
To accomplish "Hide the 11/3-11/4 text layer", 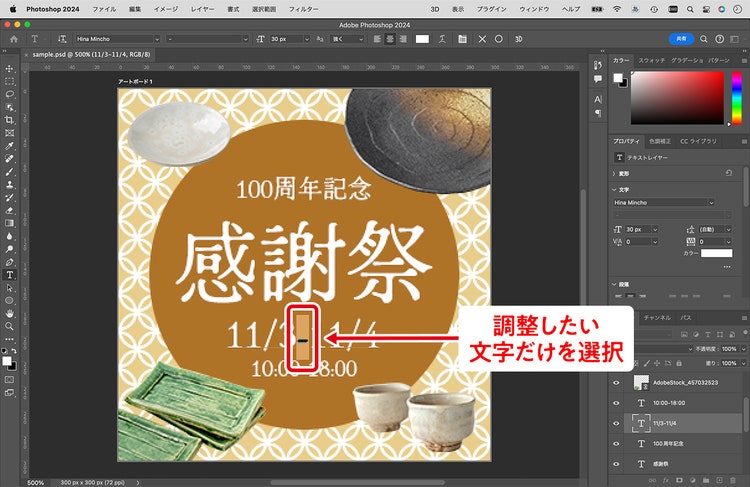I will (x=616, y=423).
